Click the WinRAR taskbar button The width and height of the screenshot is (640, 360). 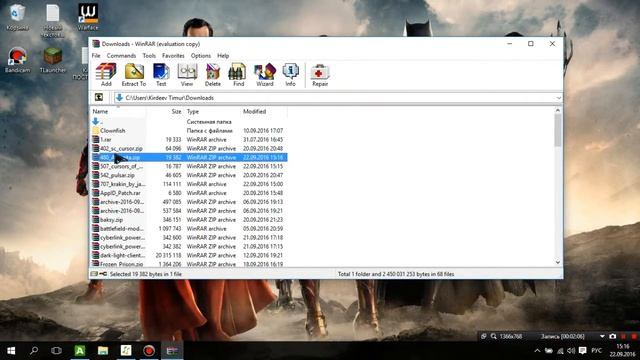coord(172,351)
